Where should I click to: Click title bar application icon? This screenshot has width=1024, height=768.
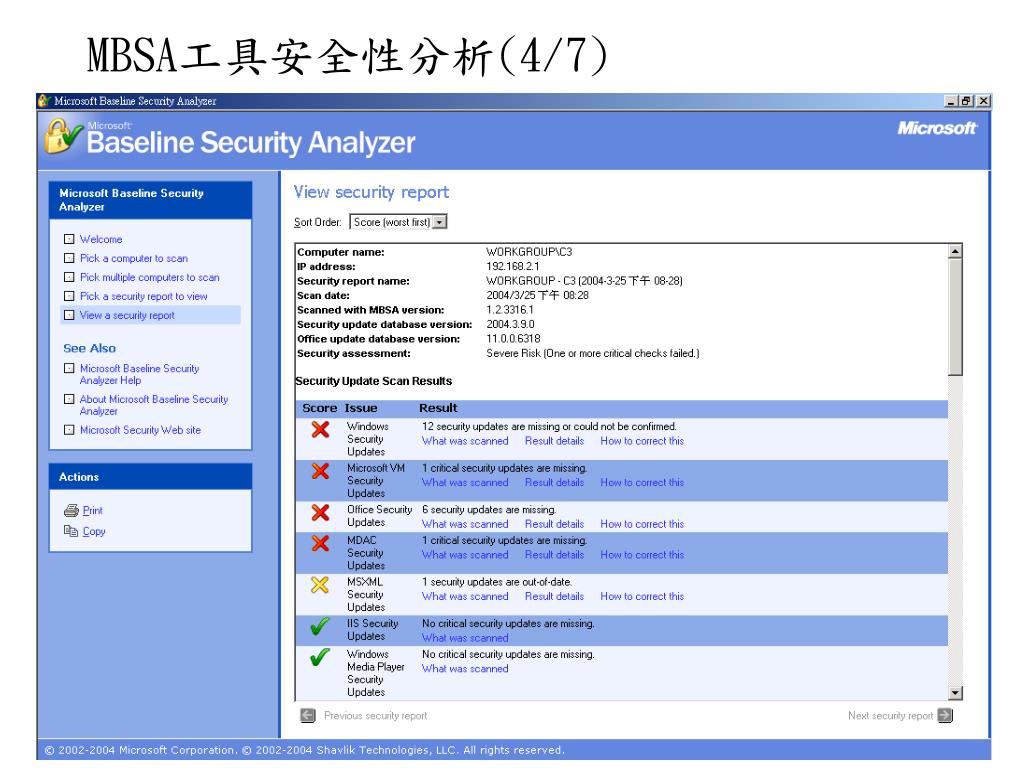click(x=44, y=101)
